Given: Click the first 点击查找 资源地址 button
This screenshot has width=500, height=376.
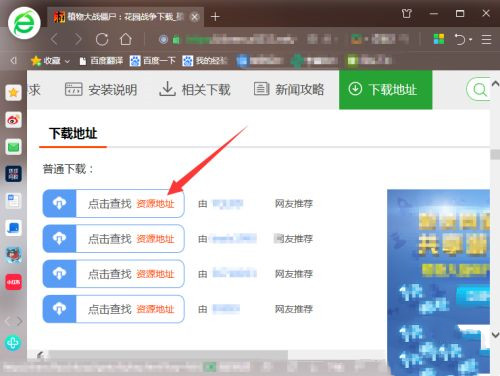Looking at the screenshot, I should tap(113, 203).
